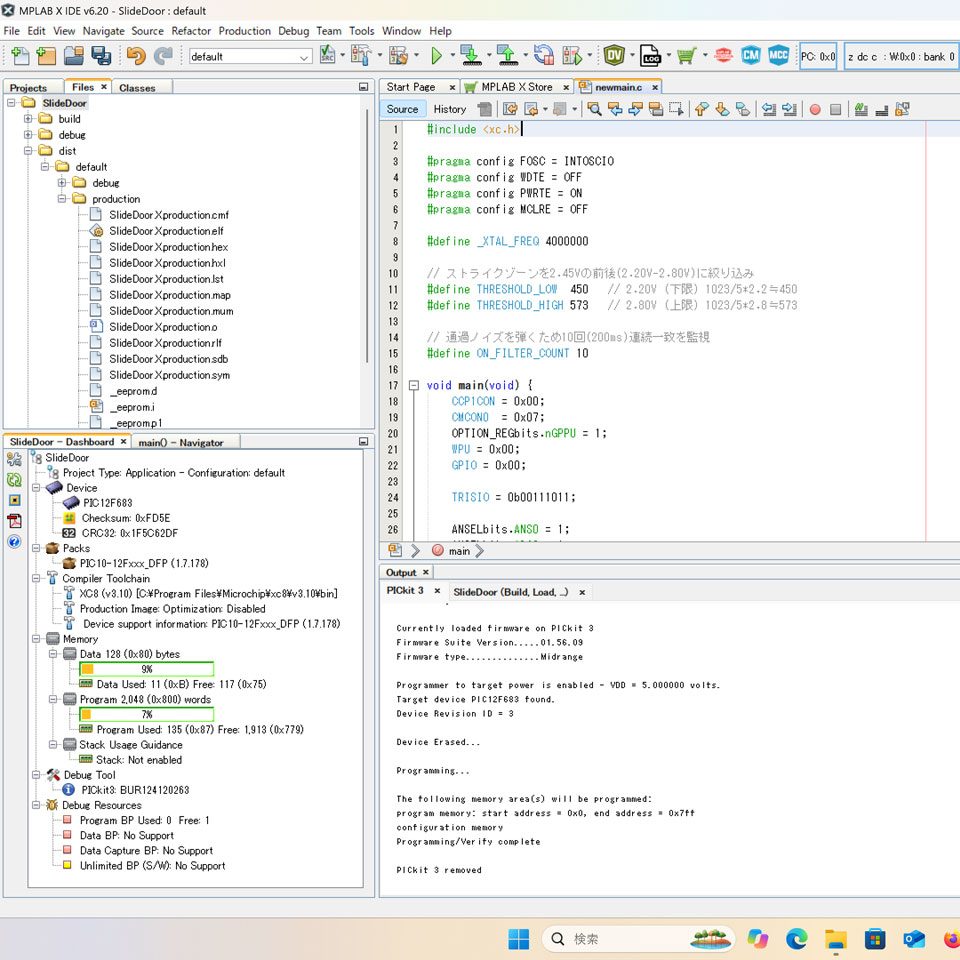Minimize the Files panel window group
This screenshot has width=960, height=960.
click(x=364, y=87)
